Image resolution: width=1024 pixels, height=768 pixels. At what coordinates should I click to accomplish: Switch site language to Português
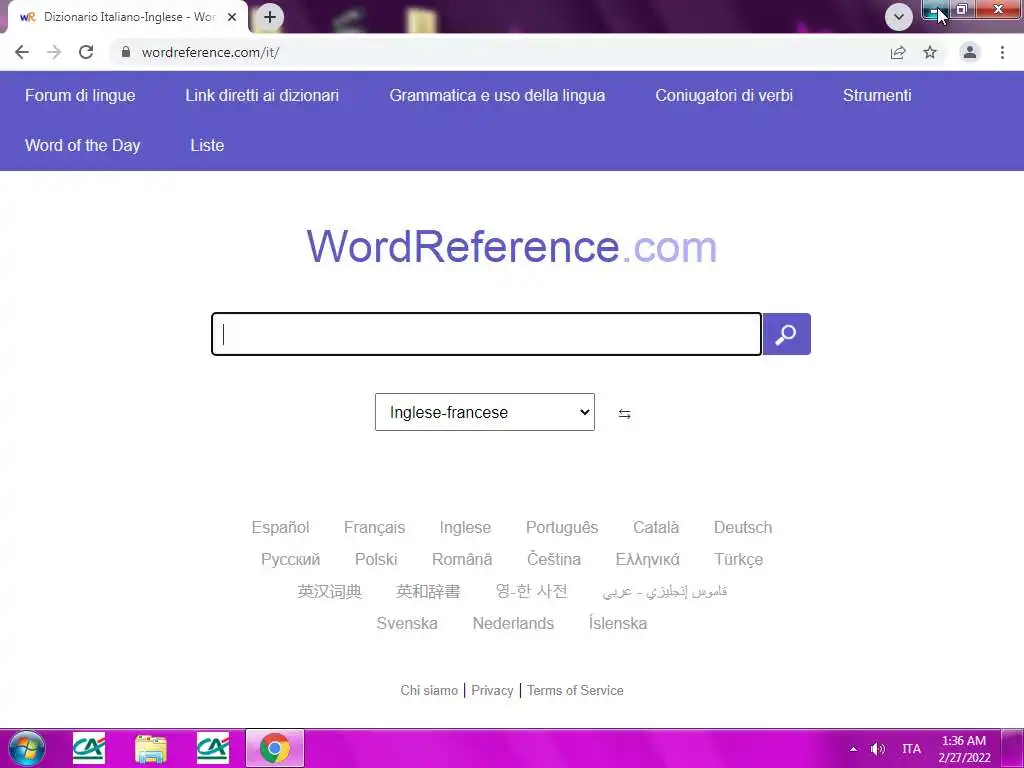[562, 527]
